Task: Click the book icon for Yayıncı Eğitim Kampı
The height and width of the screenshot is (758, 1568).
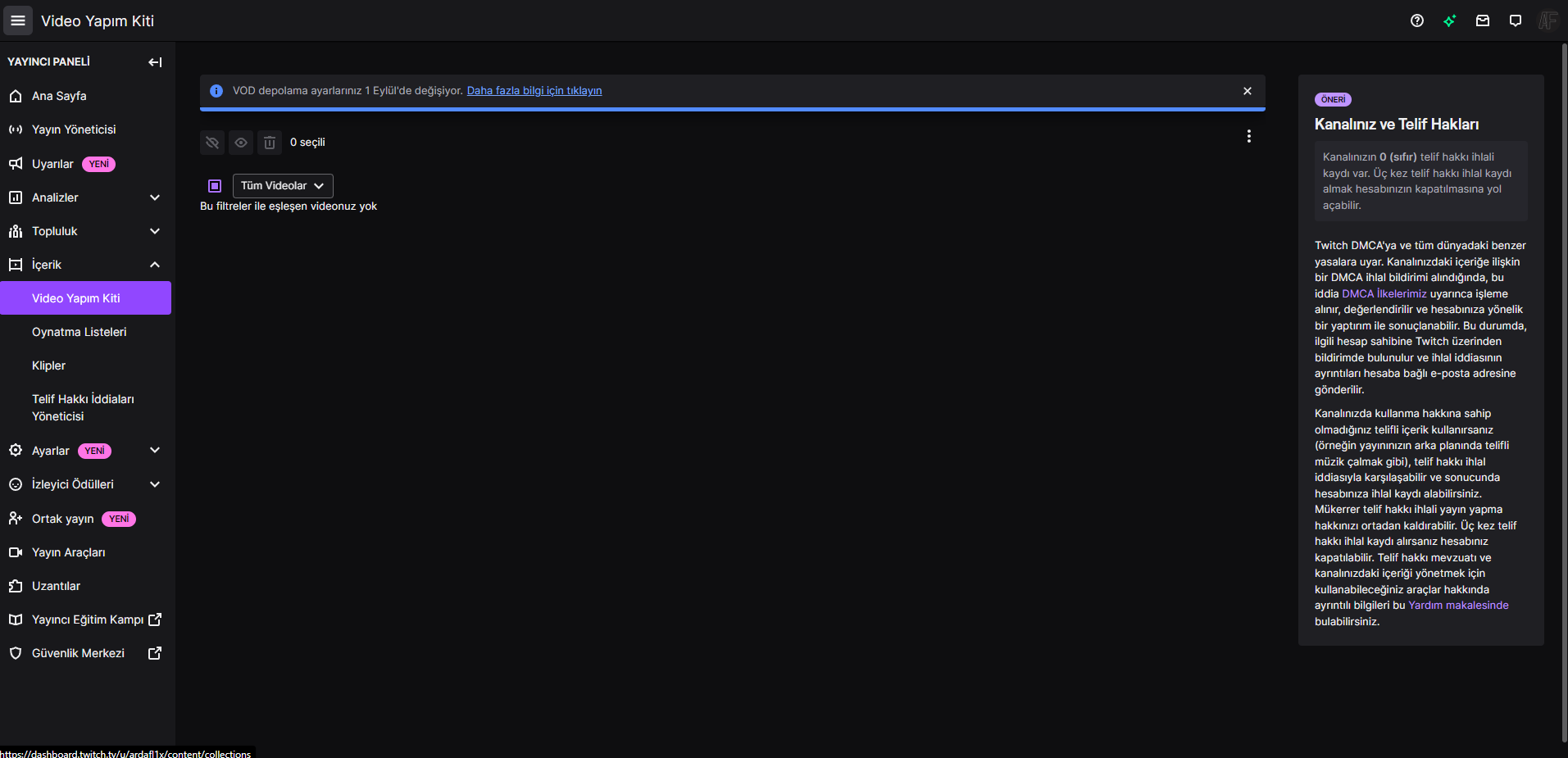Action: pyautogui.click(x=16, y=620)
